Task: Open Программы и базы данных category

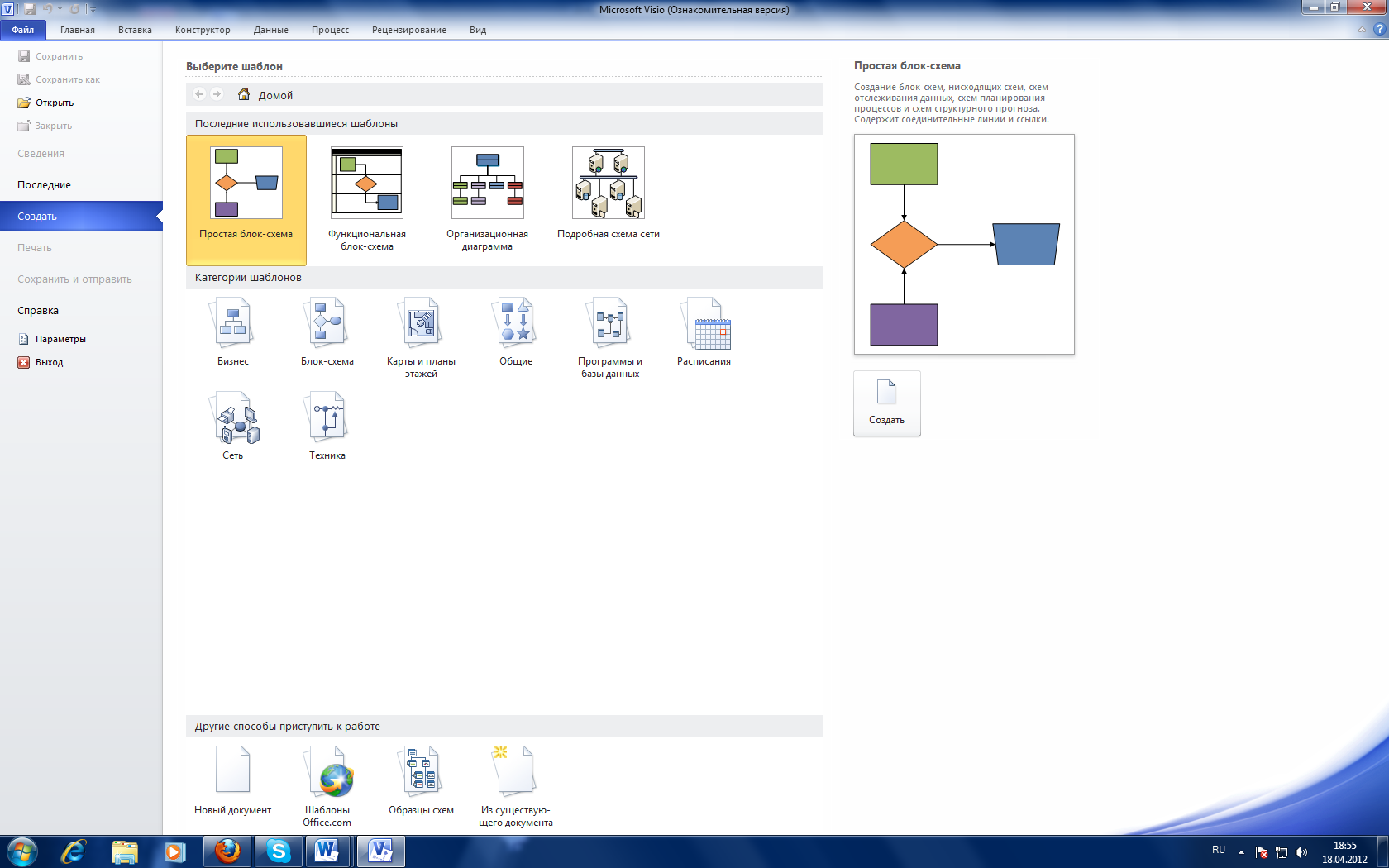Action: pos(610,337)
